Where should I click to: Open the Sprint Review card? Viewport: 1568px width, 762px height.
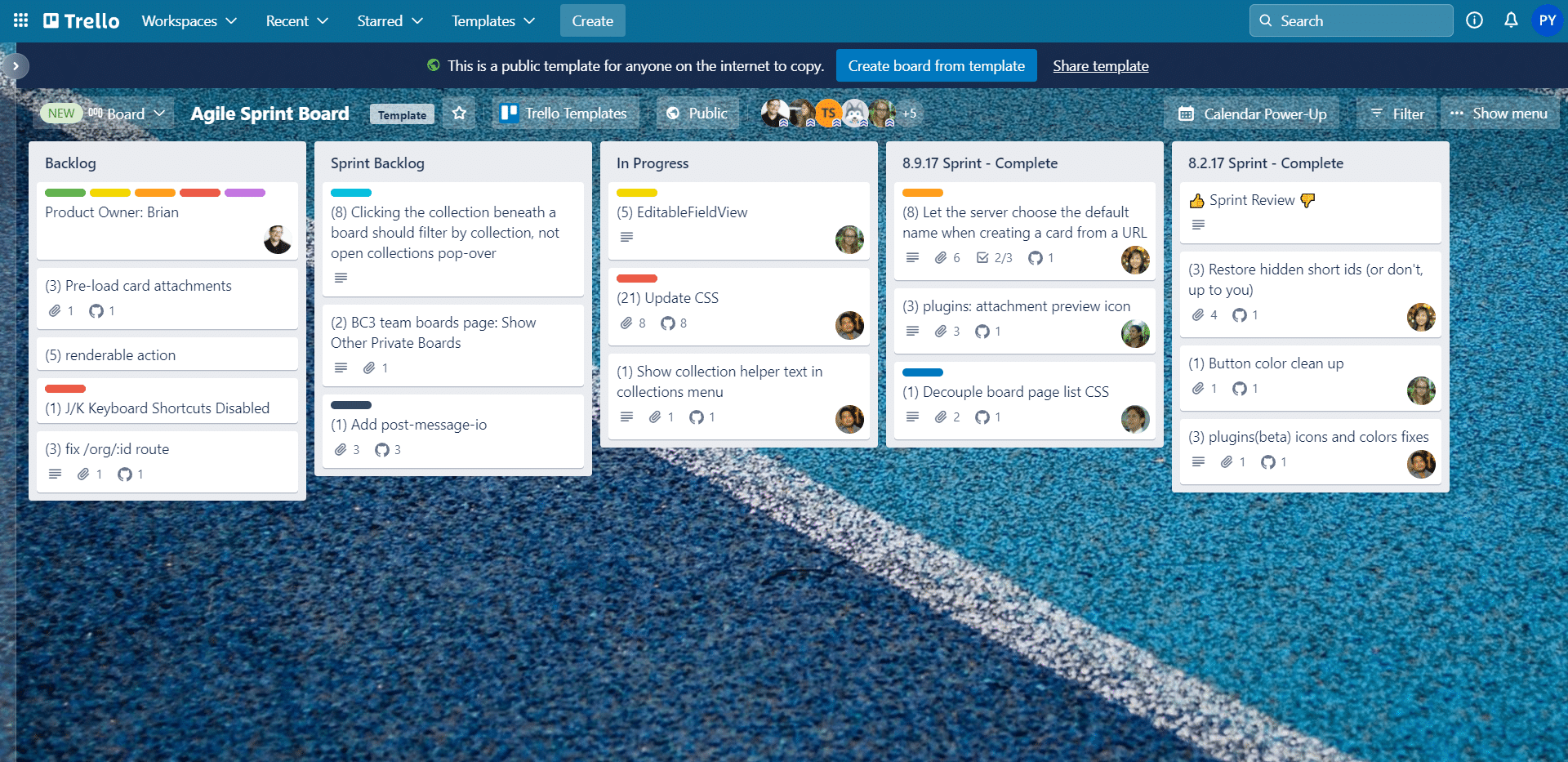tap(1311, 212)
